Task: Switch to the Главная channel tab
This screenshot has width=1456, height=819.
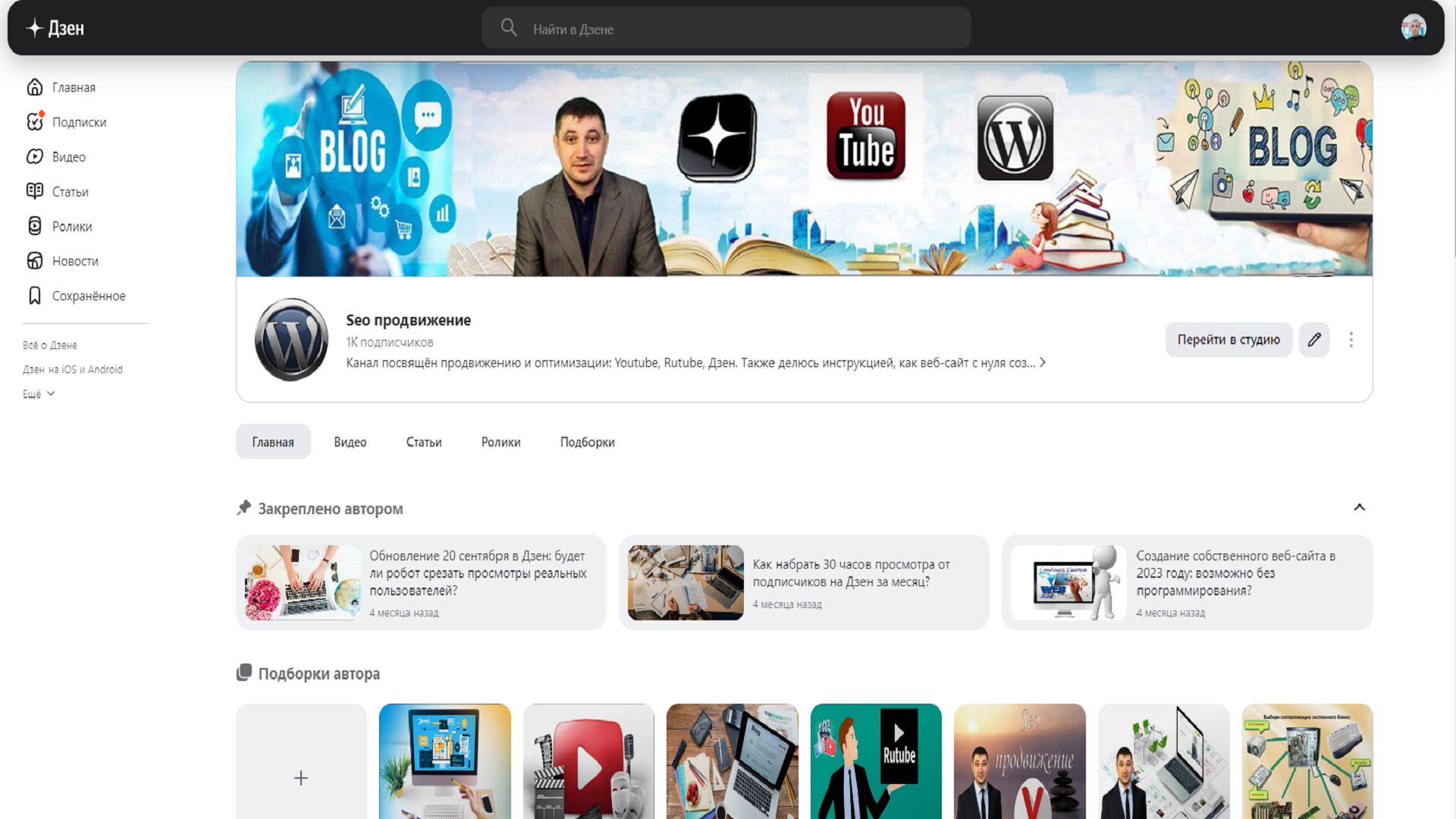Action: pyautogui.click(x=273, y=442)
